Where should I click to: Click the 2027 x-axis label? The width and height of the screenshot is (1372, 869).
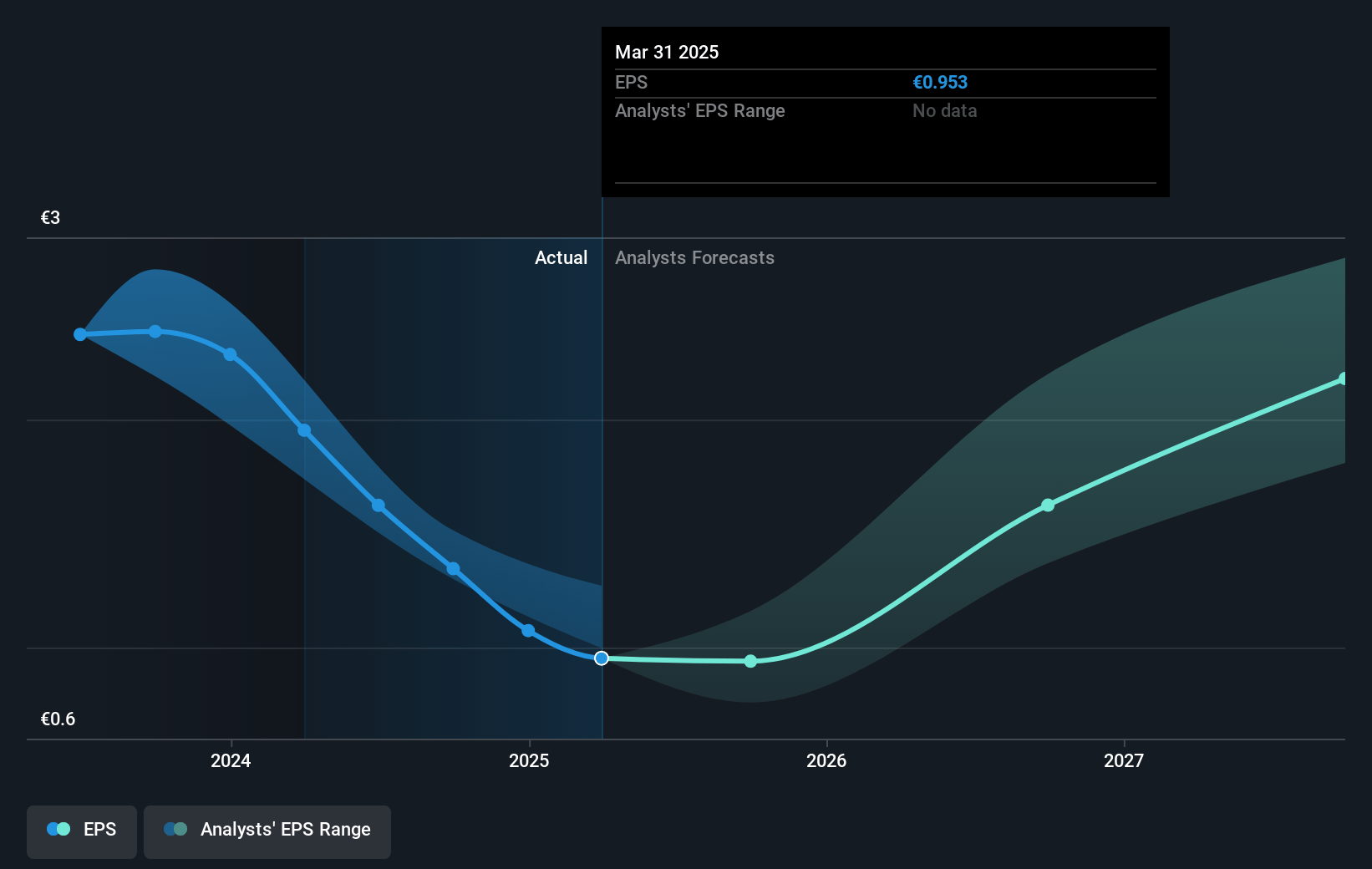pos(1124,760)
